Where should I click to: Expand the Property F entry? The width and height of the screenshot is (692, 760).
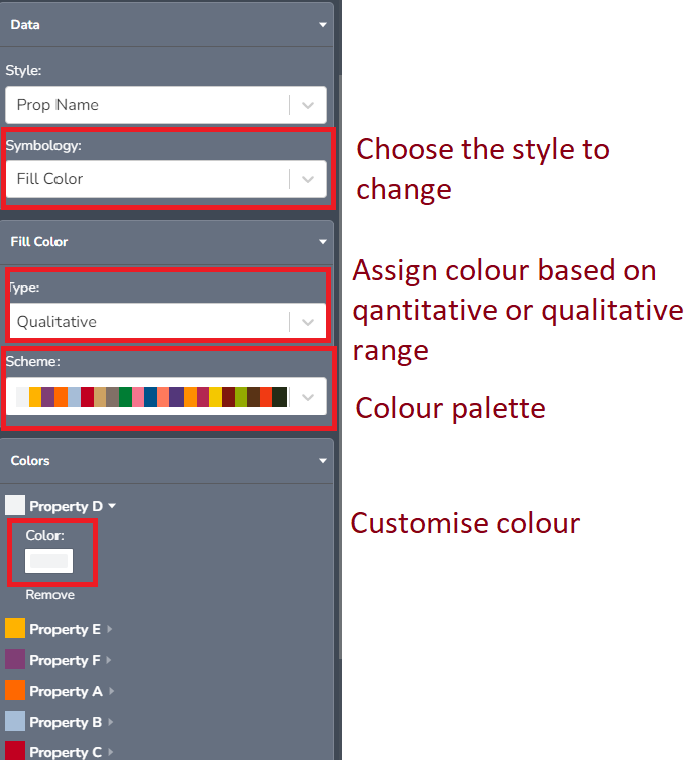[109, 661]
